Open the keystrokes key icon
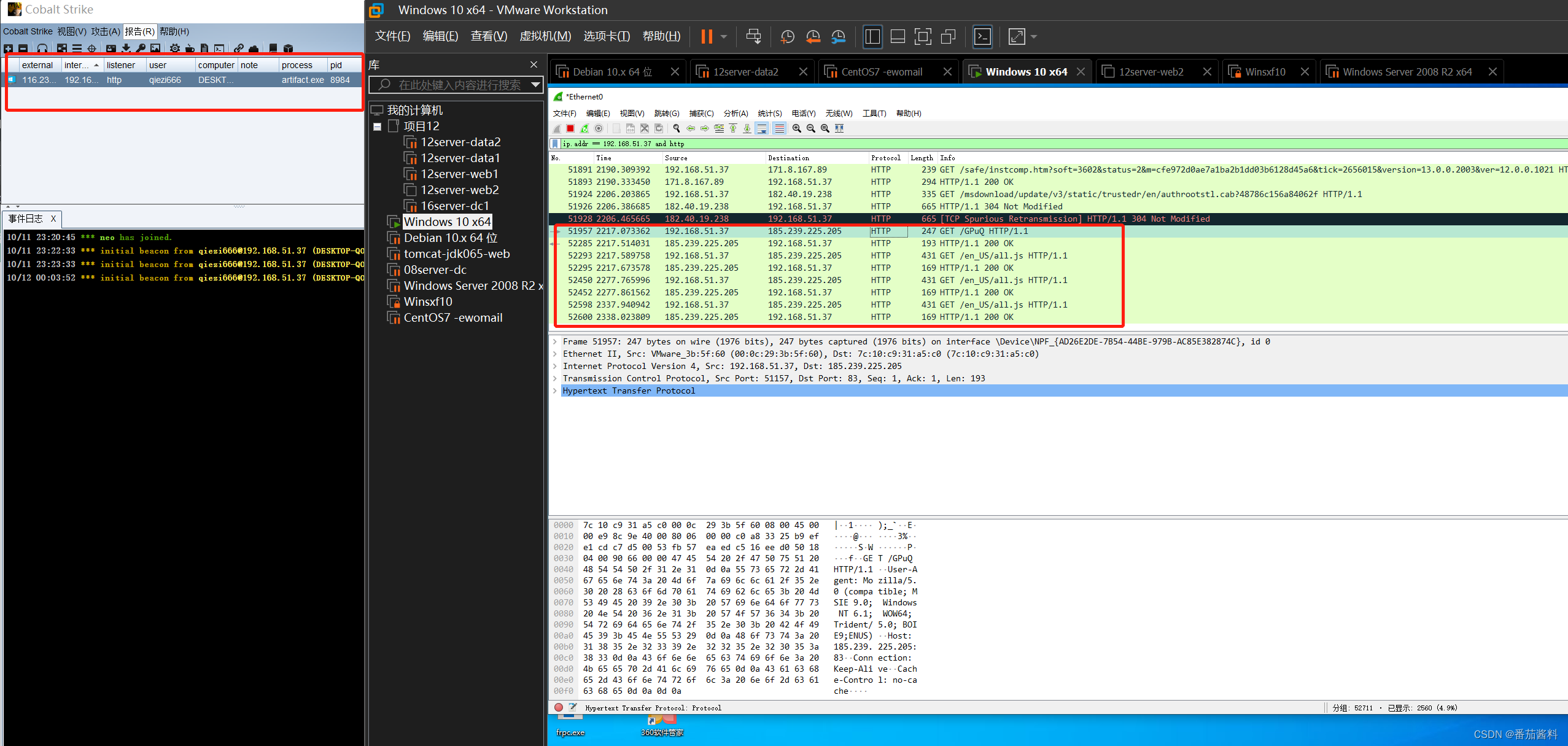 141,49
